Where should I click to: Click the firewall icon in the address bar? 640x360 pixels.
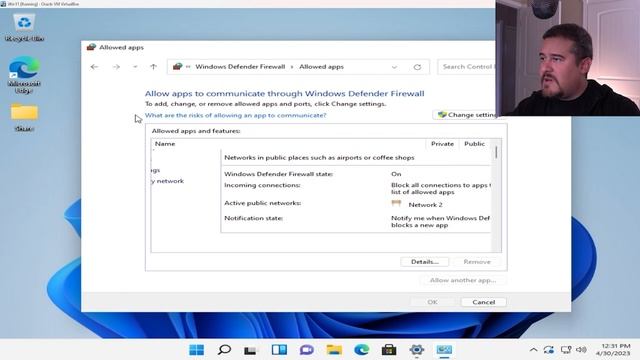pyautogui.click(x=177, y=67)
